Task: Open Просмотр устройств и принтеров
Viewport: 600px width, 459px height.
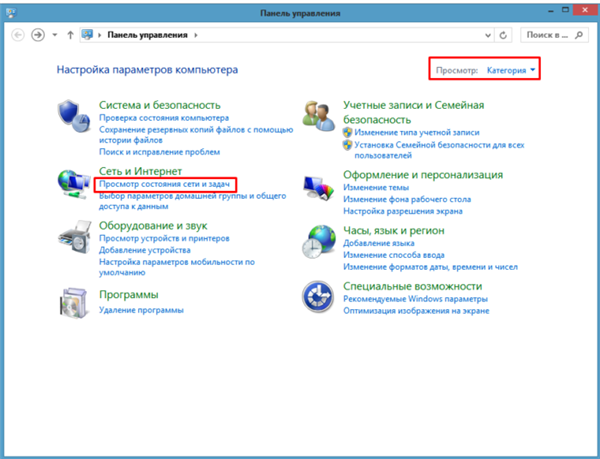Action: [x=164, y=238]
